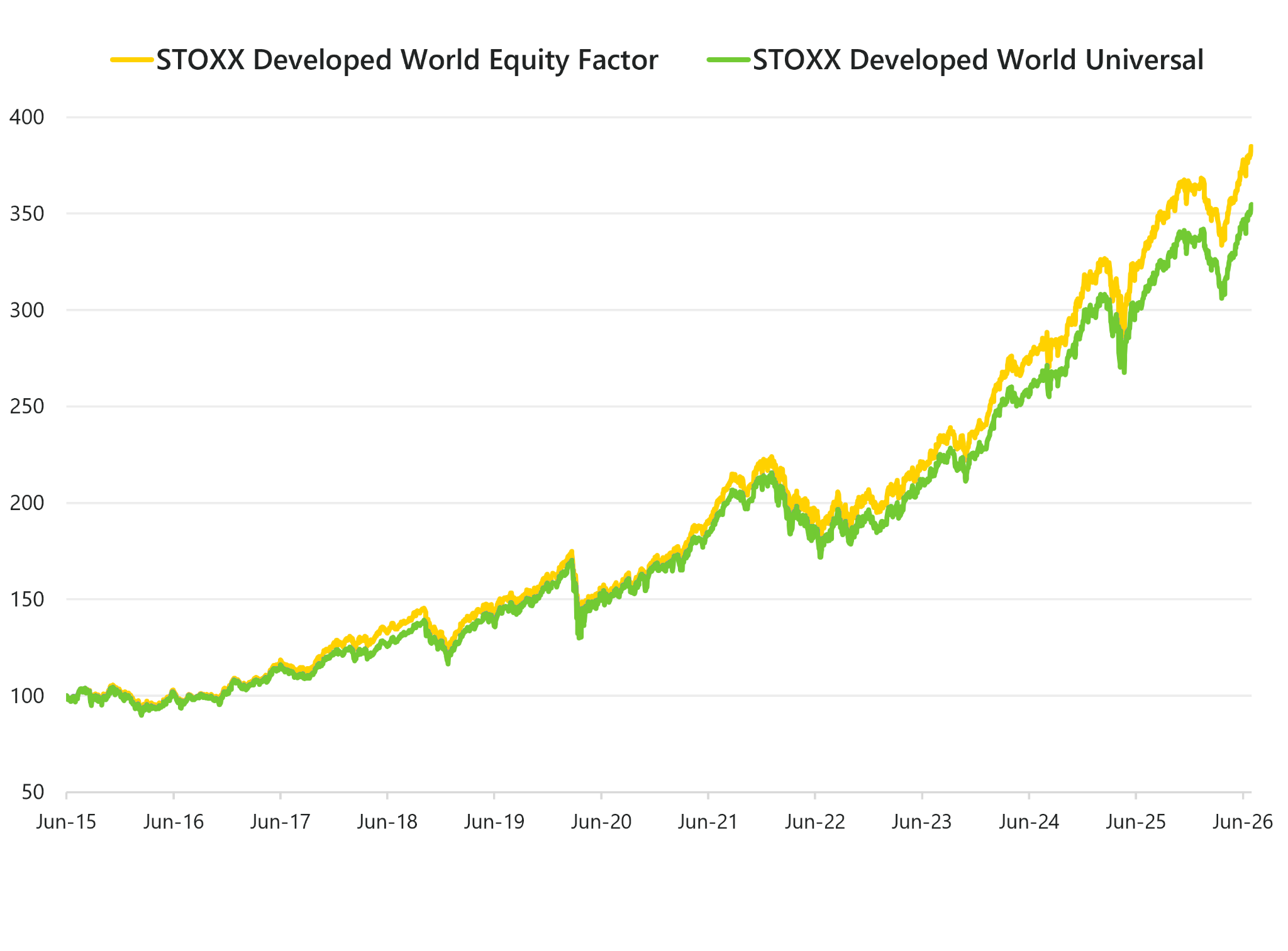Click the Jun-20 x-axis label
This screenshot has width=1288, height=951.
pyautogui.click(x=601, y=822)
